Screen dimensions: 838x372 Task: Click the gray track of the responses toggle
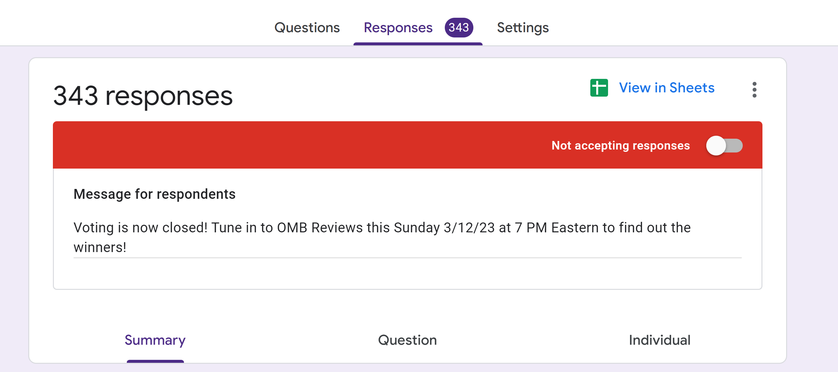(735, 146)
